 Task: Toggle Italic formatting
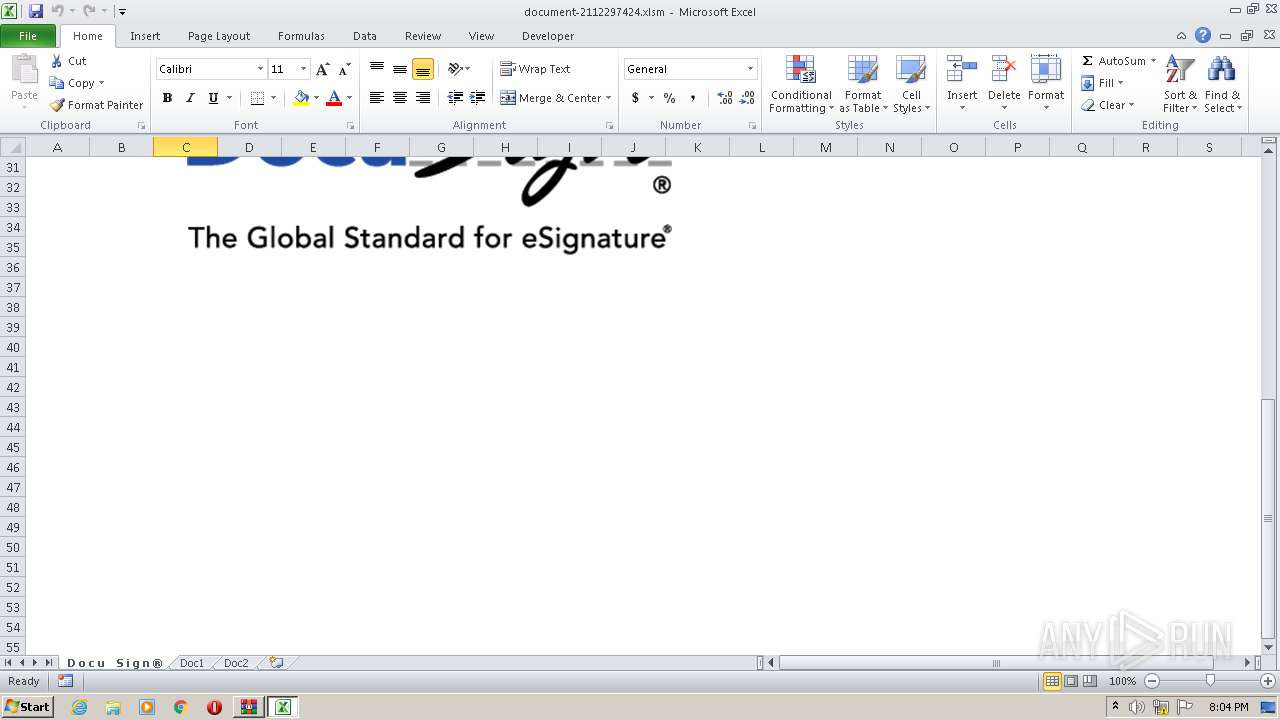tap(190, 98)
